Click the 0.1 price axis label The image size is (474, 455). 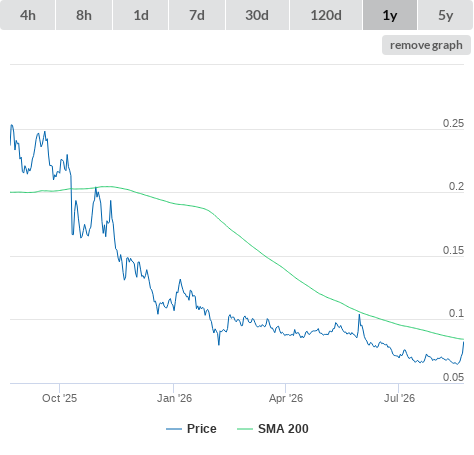point(456,313)
